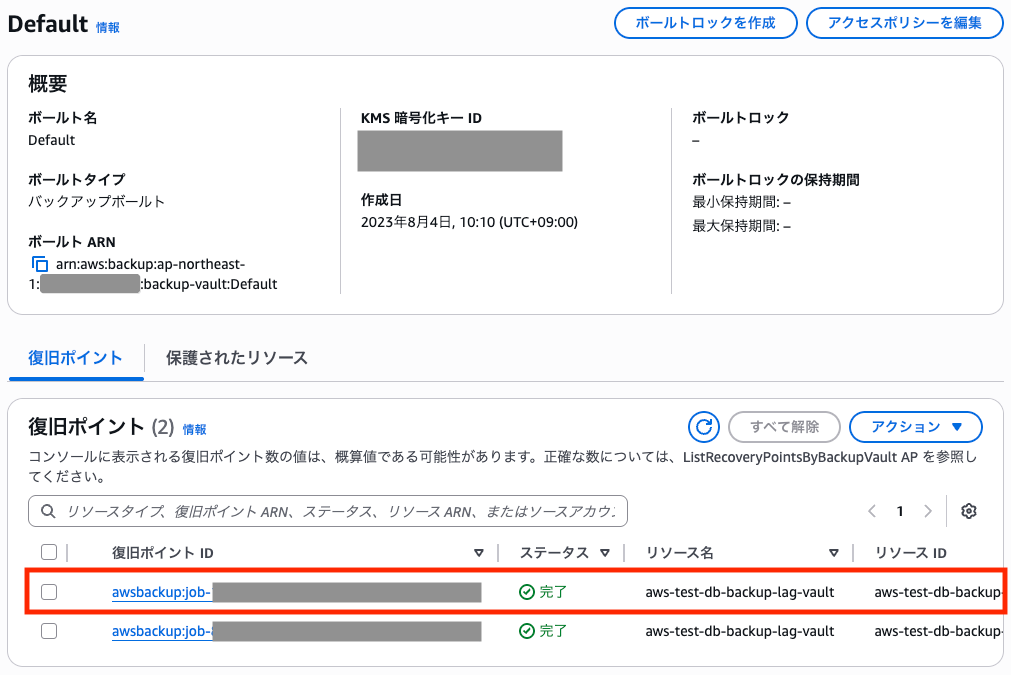
Task: Refresh the recovery points list
Action: click(703, 427)
